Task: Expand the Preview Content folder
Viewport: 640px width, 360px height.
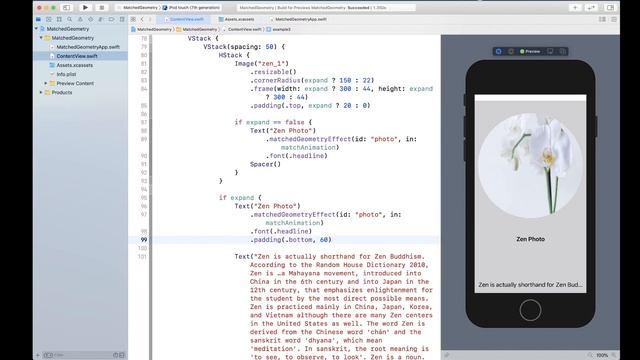Action: (46, 83)
